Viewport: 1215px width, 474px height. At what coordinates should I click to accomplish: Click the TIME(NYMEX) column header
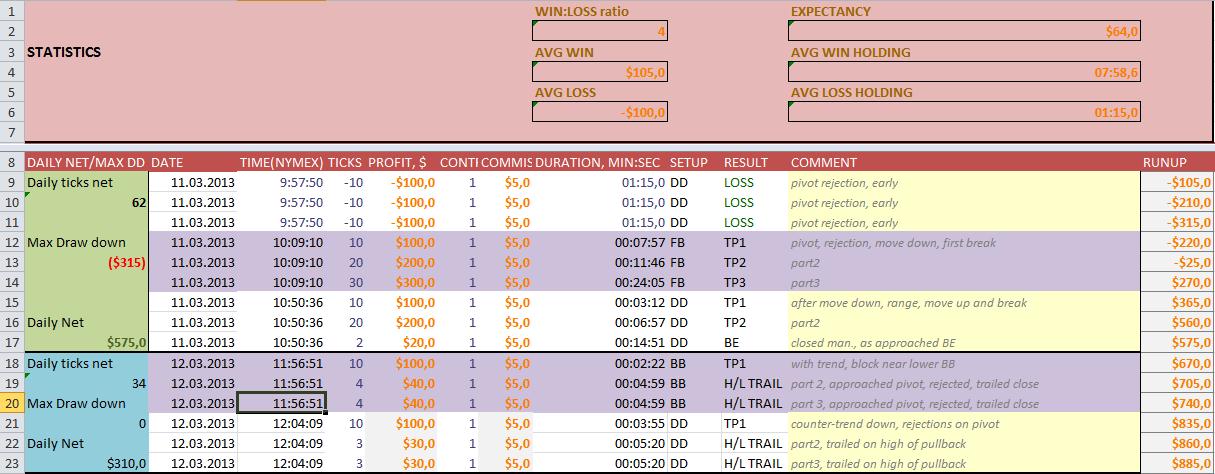(x=281, y=162)
